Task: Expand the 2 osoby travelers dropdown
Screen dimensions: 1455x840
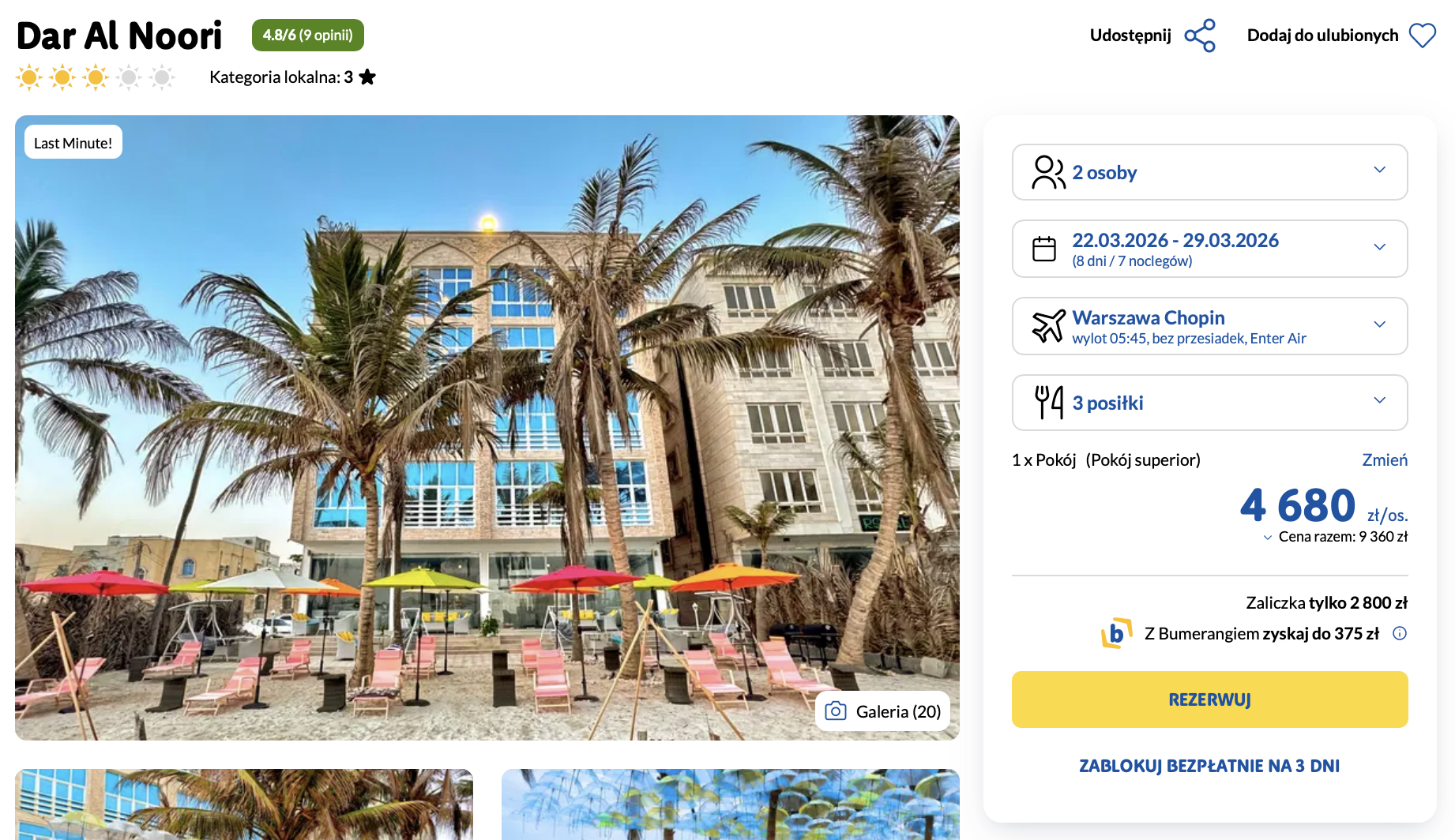Action: point(1210,172)
